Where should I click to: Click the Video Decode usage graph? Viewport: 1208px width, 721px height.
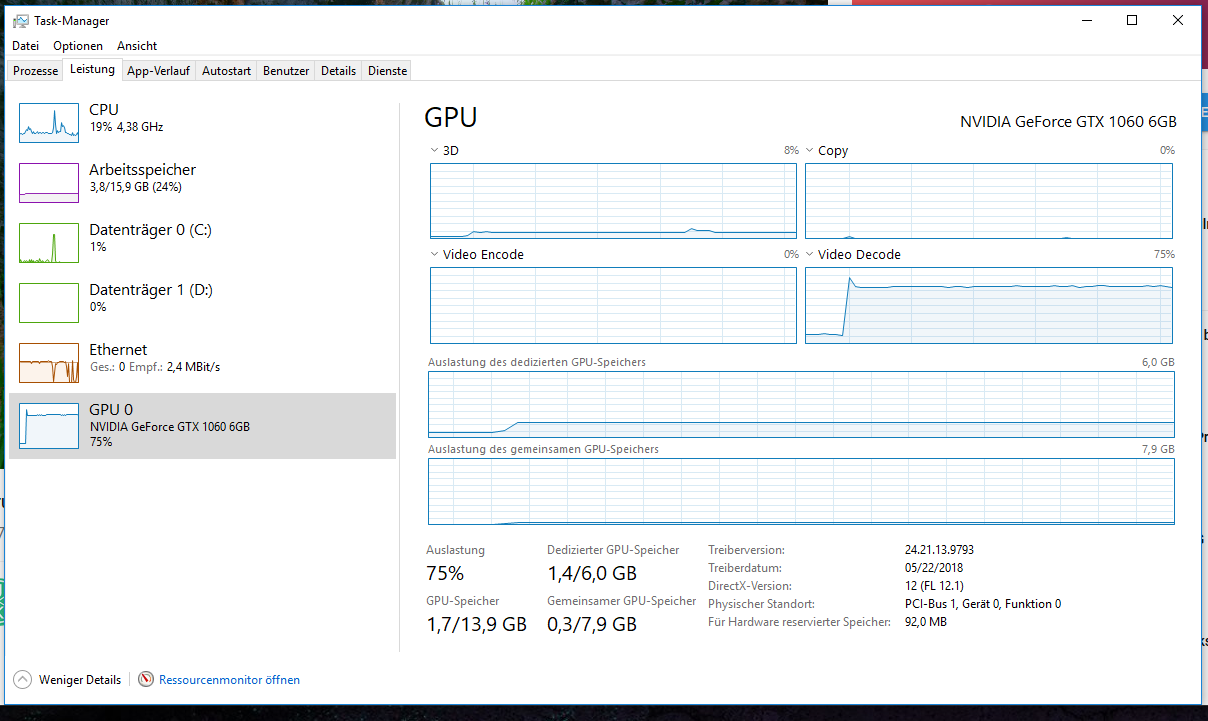(x=989, y=305)
